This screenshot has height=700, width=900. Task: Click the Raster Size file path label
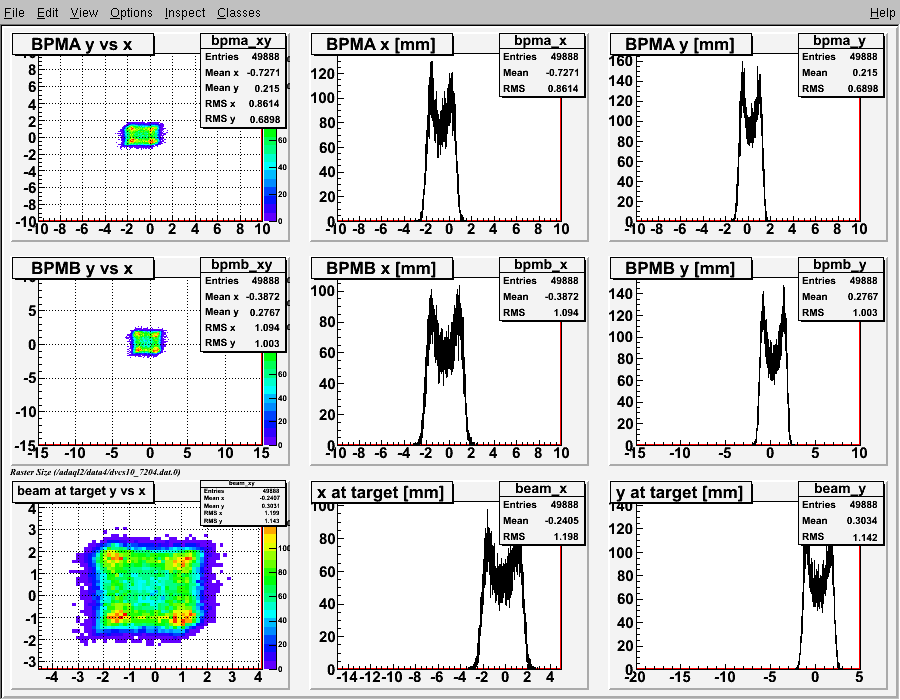(95, 472)
